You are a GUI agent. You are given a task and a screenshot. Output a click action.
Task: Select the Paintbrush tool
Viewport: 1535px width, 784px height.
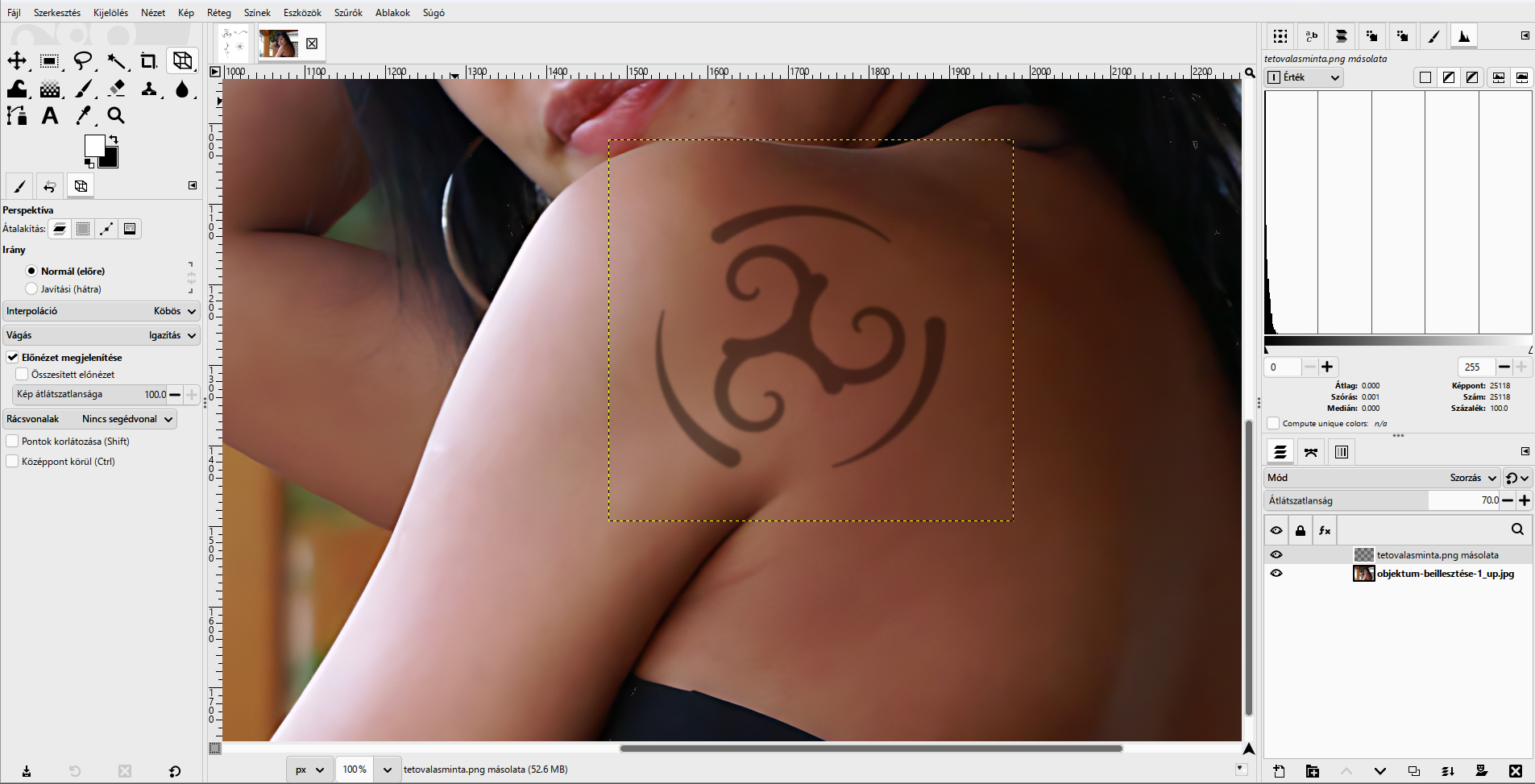[83, 89]
